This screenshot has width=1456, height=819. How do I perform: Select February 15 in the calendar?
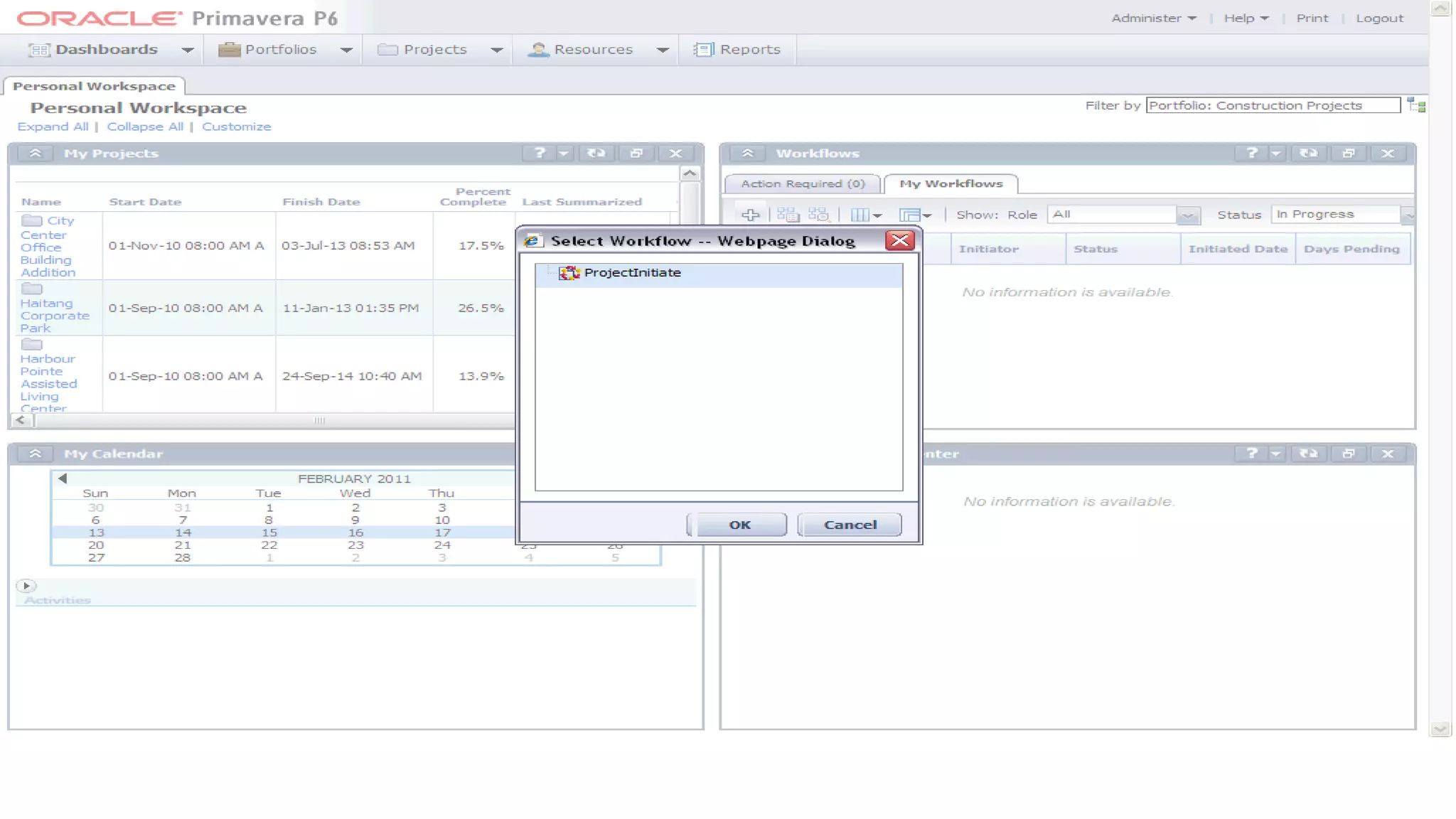coord(269,532)
